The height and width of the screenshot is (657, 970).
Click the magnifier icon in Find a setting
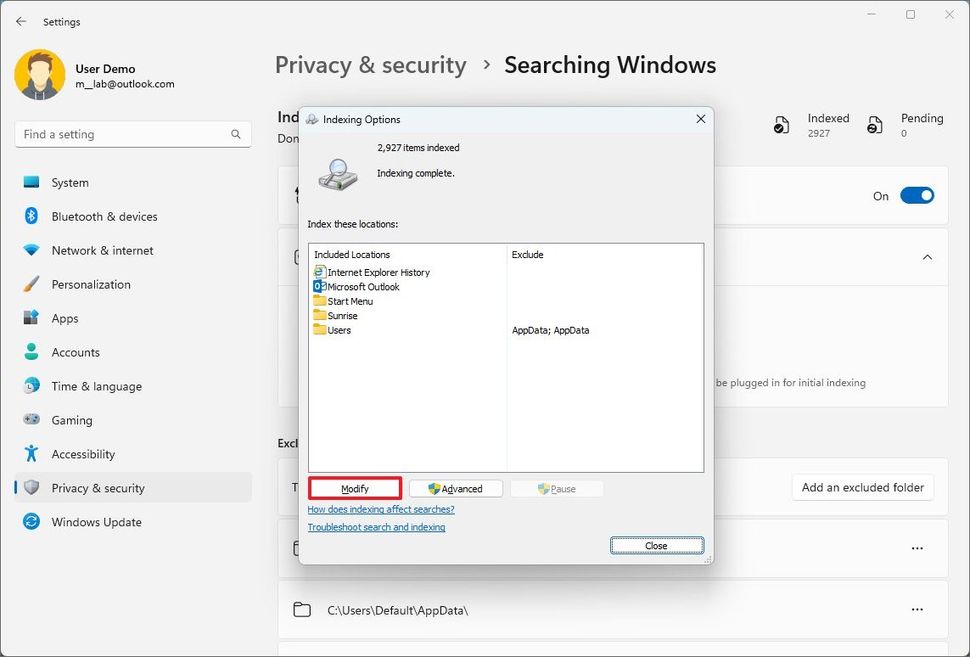coord(235,134)
